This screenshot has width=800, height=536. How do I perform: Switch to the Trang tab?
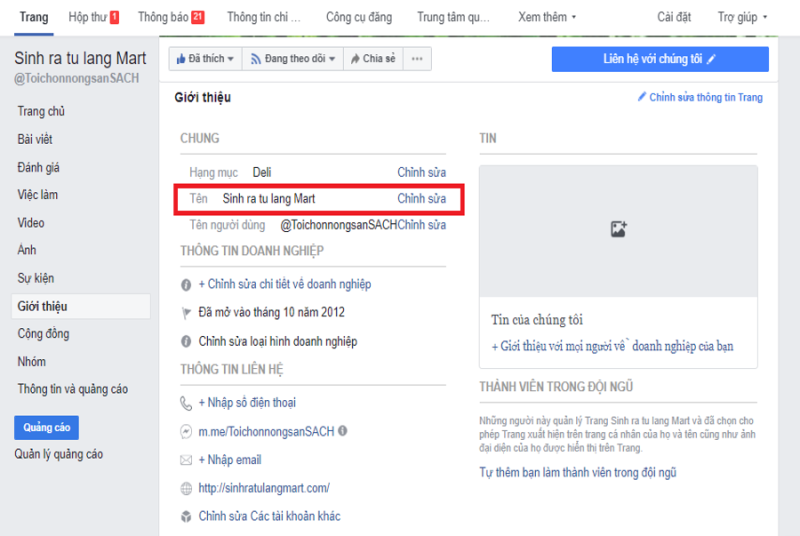tap(34, 17)
